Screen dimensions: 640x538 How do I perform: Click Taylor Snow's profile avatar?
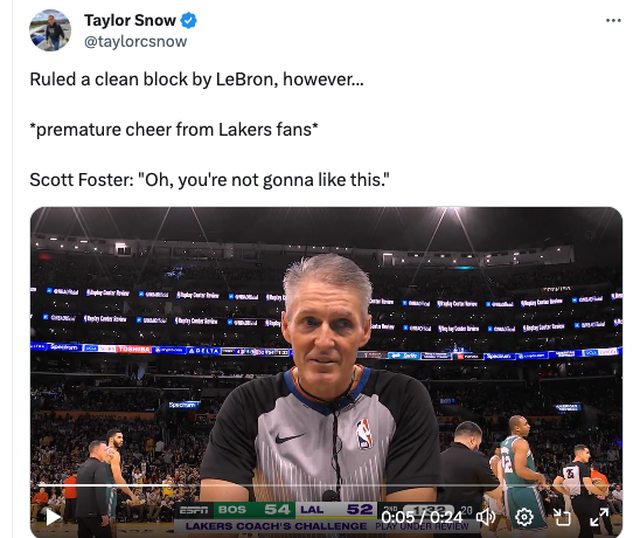tap(50, 30)
